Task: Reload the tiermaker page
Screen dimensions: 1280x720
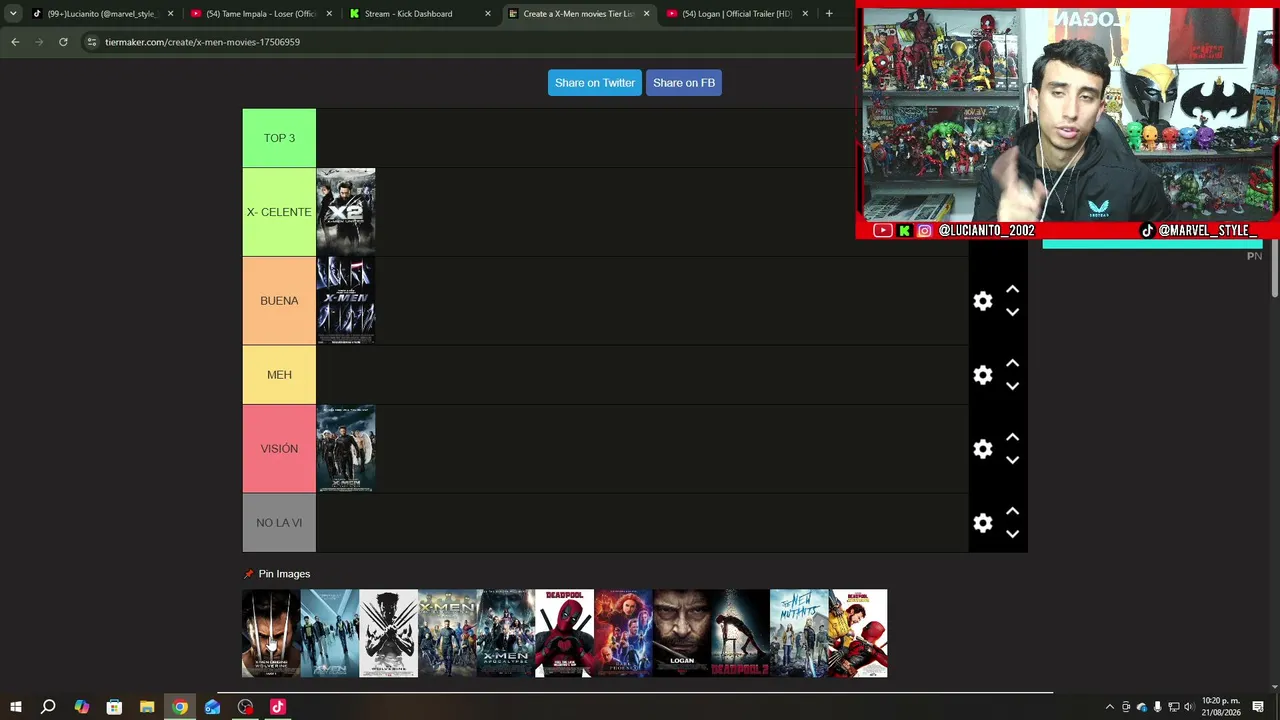Action: click(x=63, y=42)
